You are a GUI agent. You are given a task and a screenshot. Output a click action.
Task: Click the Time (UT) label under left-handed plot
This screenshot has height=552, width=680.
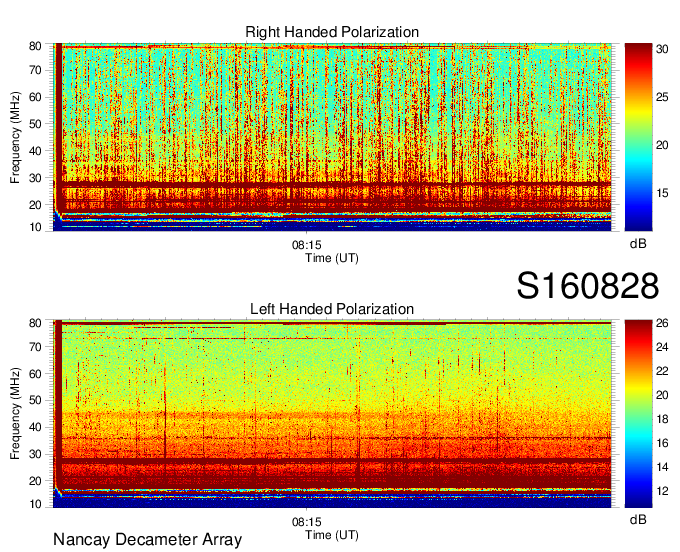click(332, 535)
